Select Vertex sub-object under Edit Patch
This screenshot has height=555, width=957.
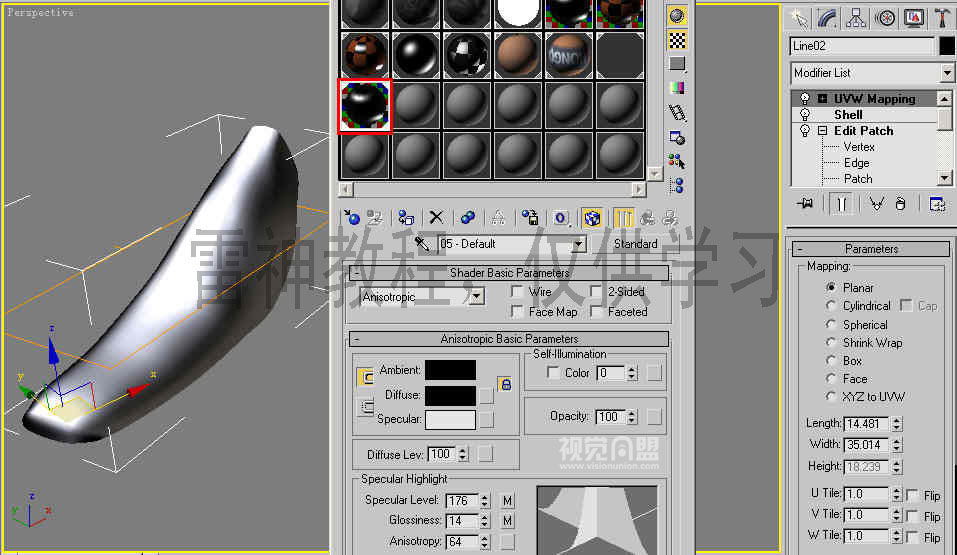tap(858, 147)
